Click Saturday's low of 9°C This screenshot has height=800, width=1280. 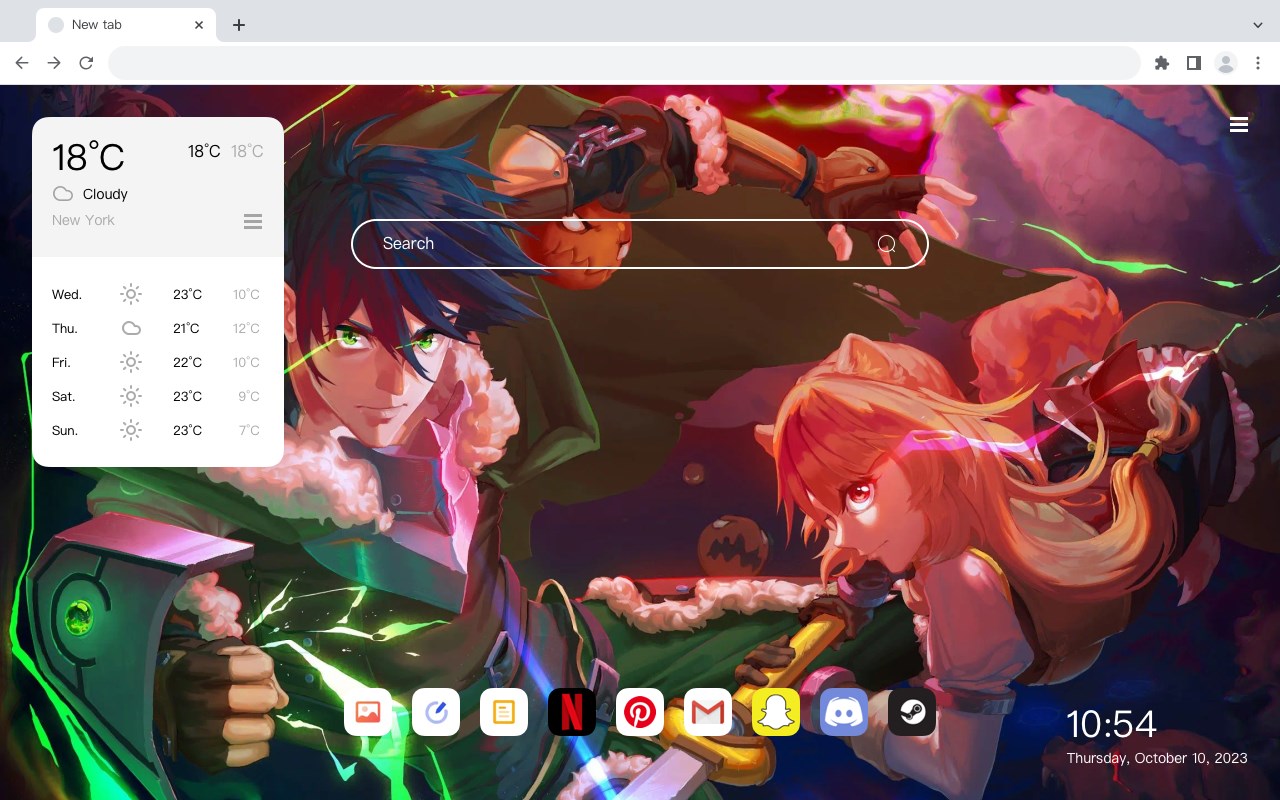[x=249, y=396]
